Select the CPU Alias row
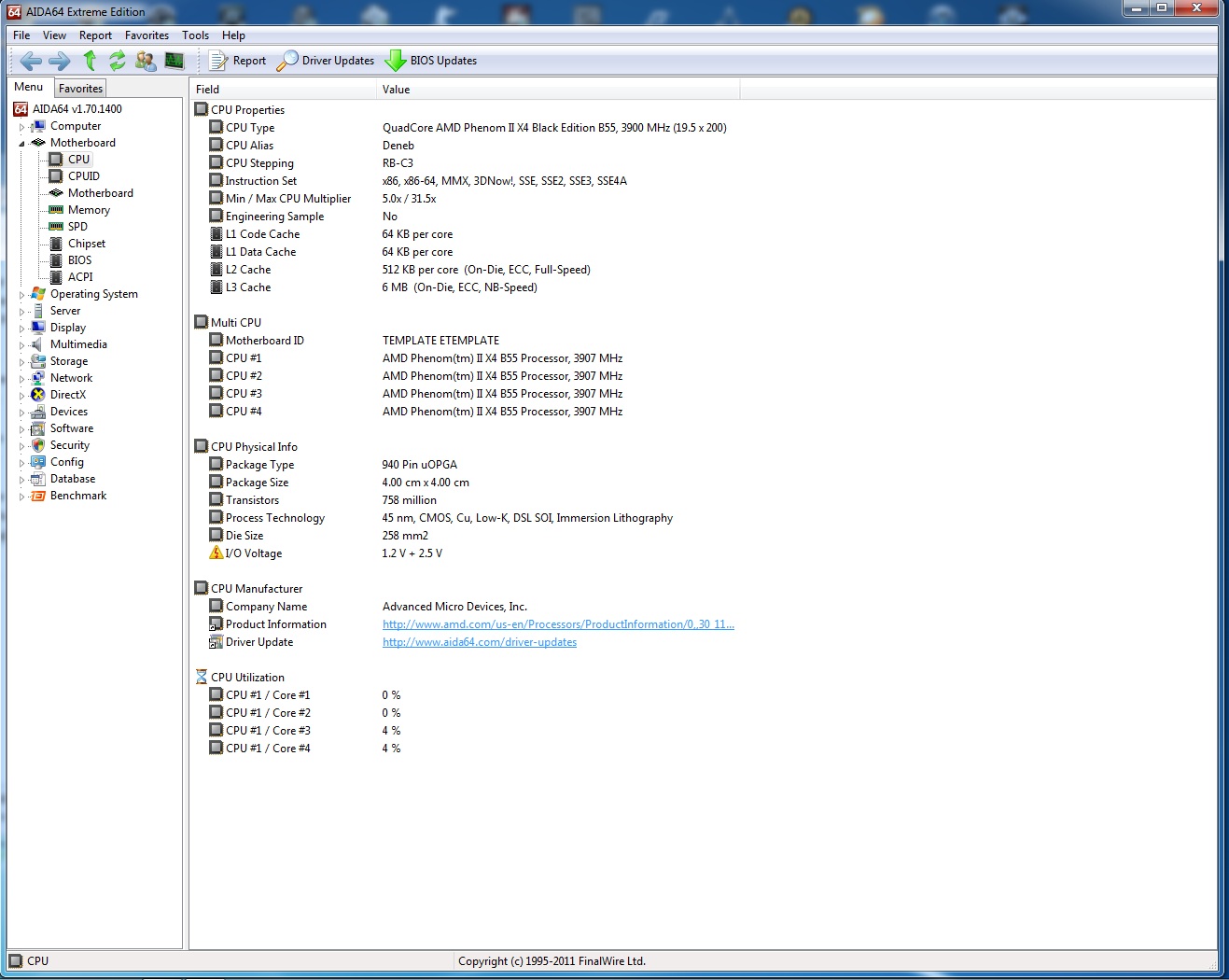The image size is (1229, 980). [311, 146]
